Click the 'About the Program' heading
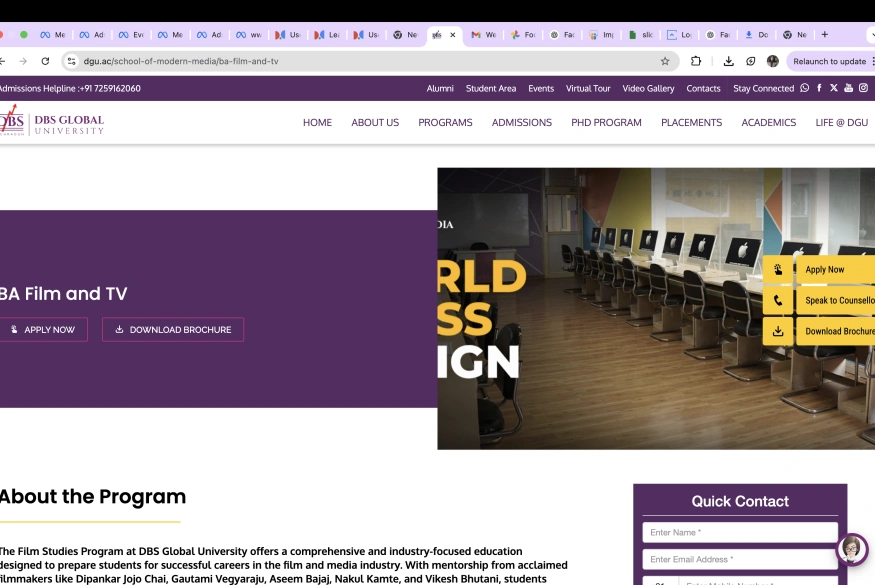Viewport: 875px width, 585px height. tap(93, 496)
